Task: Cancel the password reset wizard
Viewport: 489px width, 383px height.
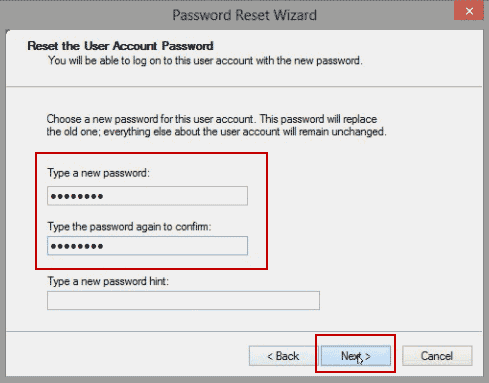Action: point(437,356)
